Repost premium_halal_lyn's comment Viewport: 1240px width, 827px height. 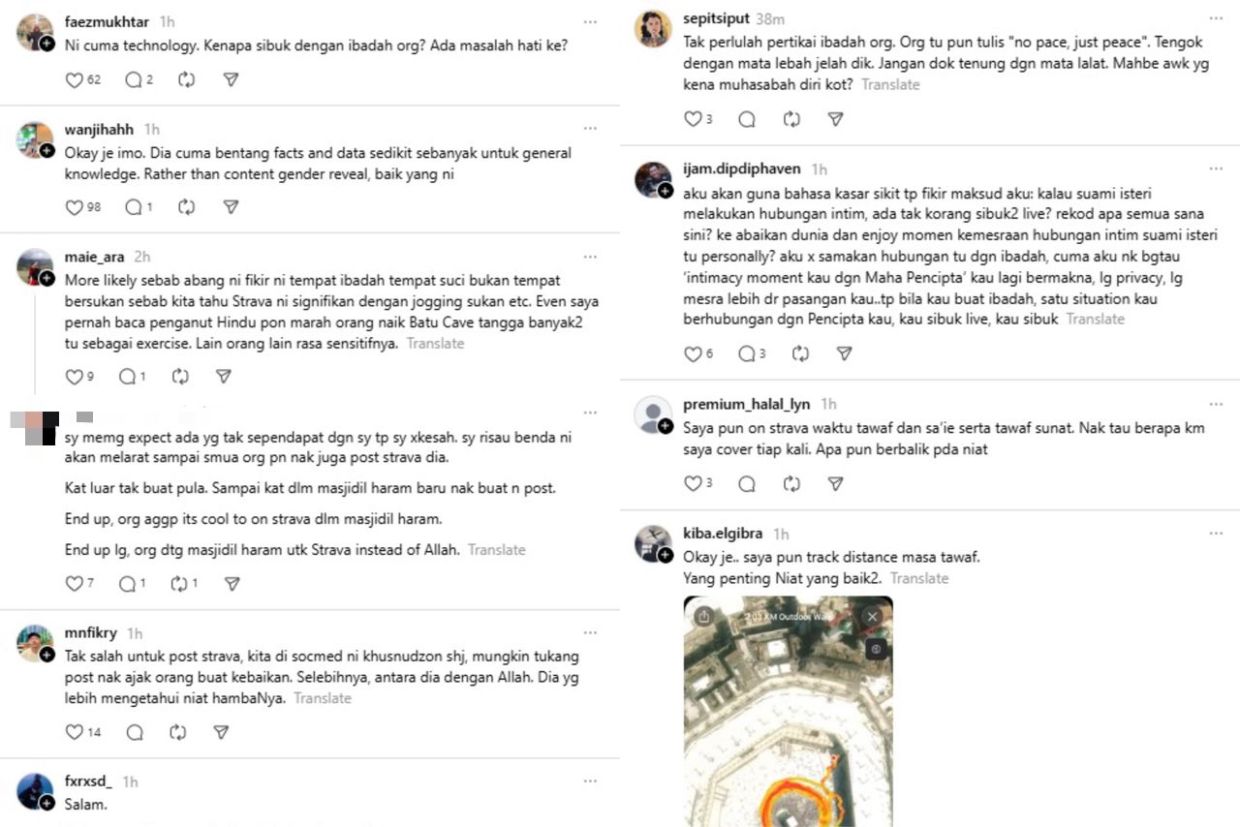point(792,484)
